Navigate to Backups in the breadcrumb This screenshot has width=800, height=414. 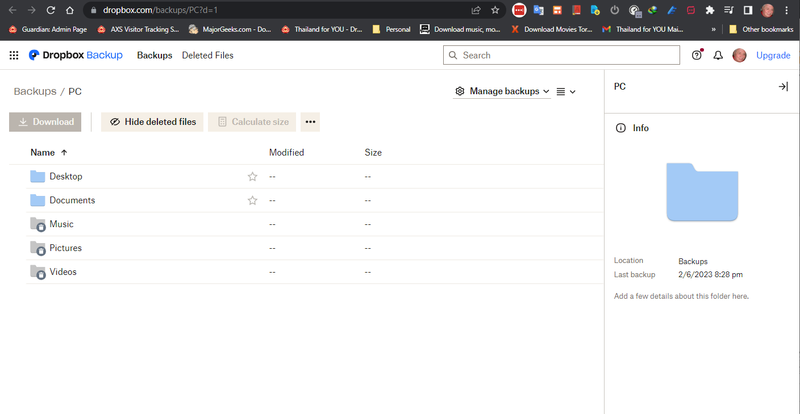tap(35, 91)
